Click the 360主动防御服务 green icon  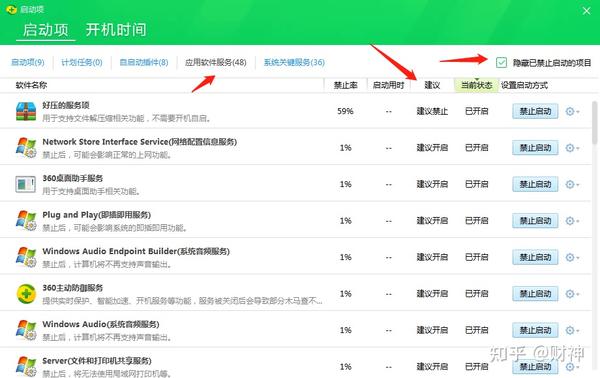coord(26,294)
